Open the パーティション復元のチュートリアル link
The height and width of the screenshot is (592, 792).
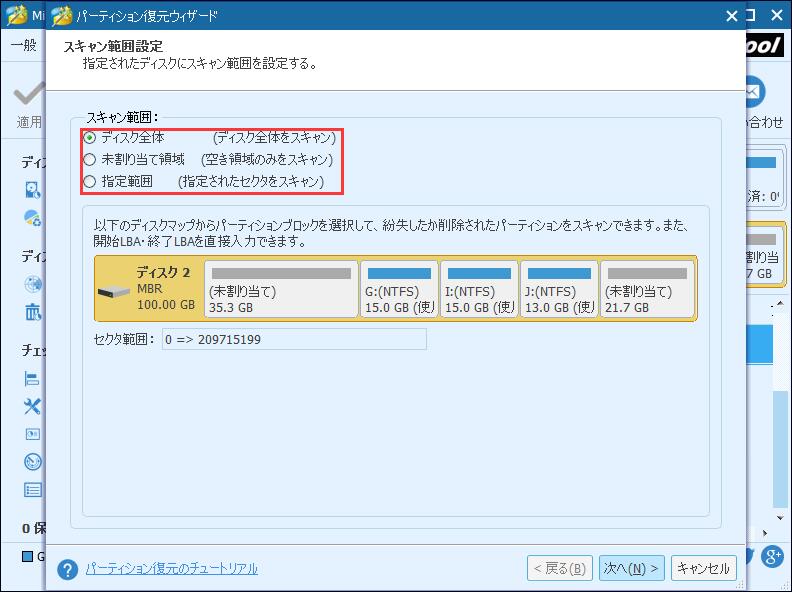pyautogui.click(x=171, y=568)
